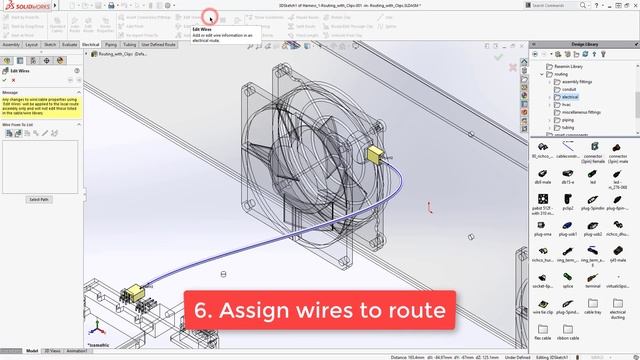The image size is (640, 360).
Task: Open the DisplayManager tab
Action: tap(60, 60)
